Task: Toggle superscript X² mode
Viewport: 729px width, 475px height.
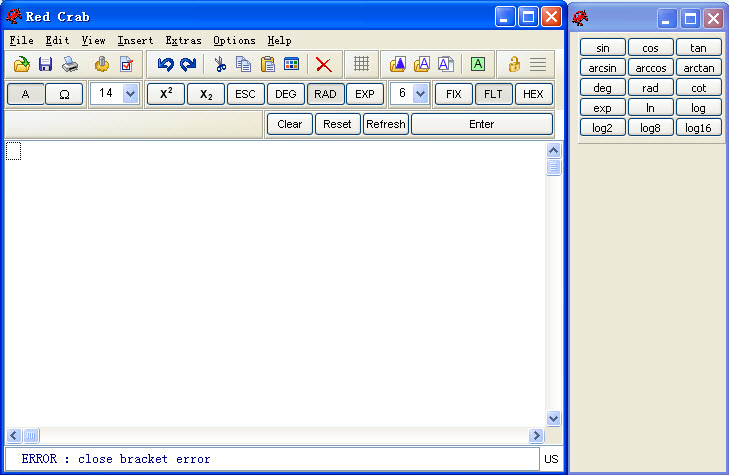Action: coord(166,94)
